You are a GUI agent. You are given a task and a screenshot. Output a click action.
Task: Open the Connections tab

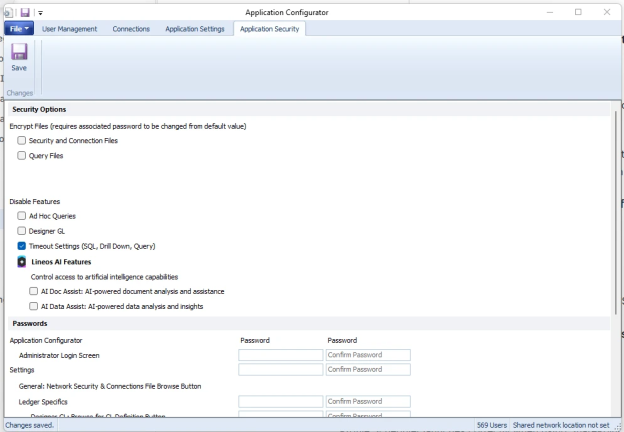[131, 29]
